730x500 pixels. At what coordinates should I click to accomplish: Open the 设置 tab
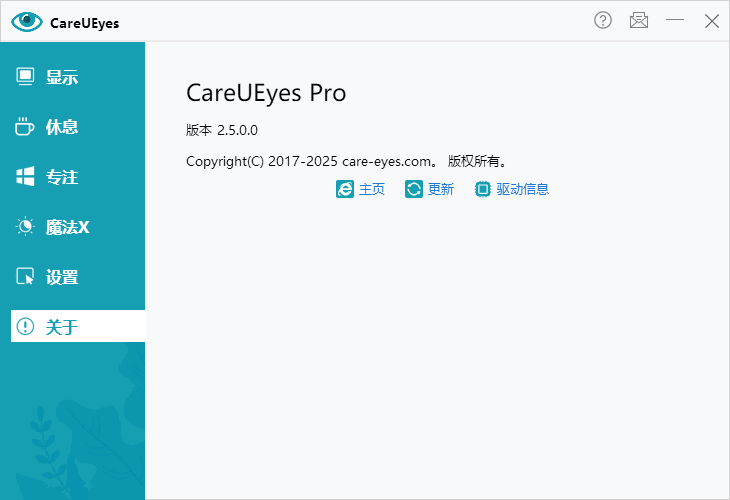tap(62, 277)
